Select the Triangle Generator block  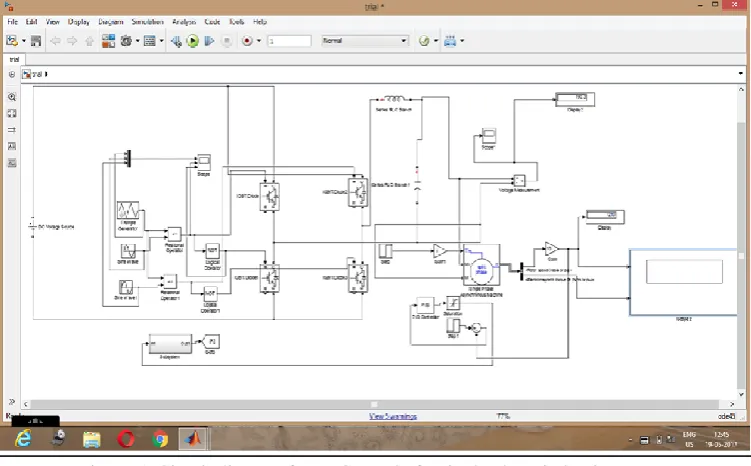point(128,210)
